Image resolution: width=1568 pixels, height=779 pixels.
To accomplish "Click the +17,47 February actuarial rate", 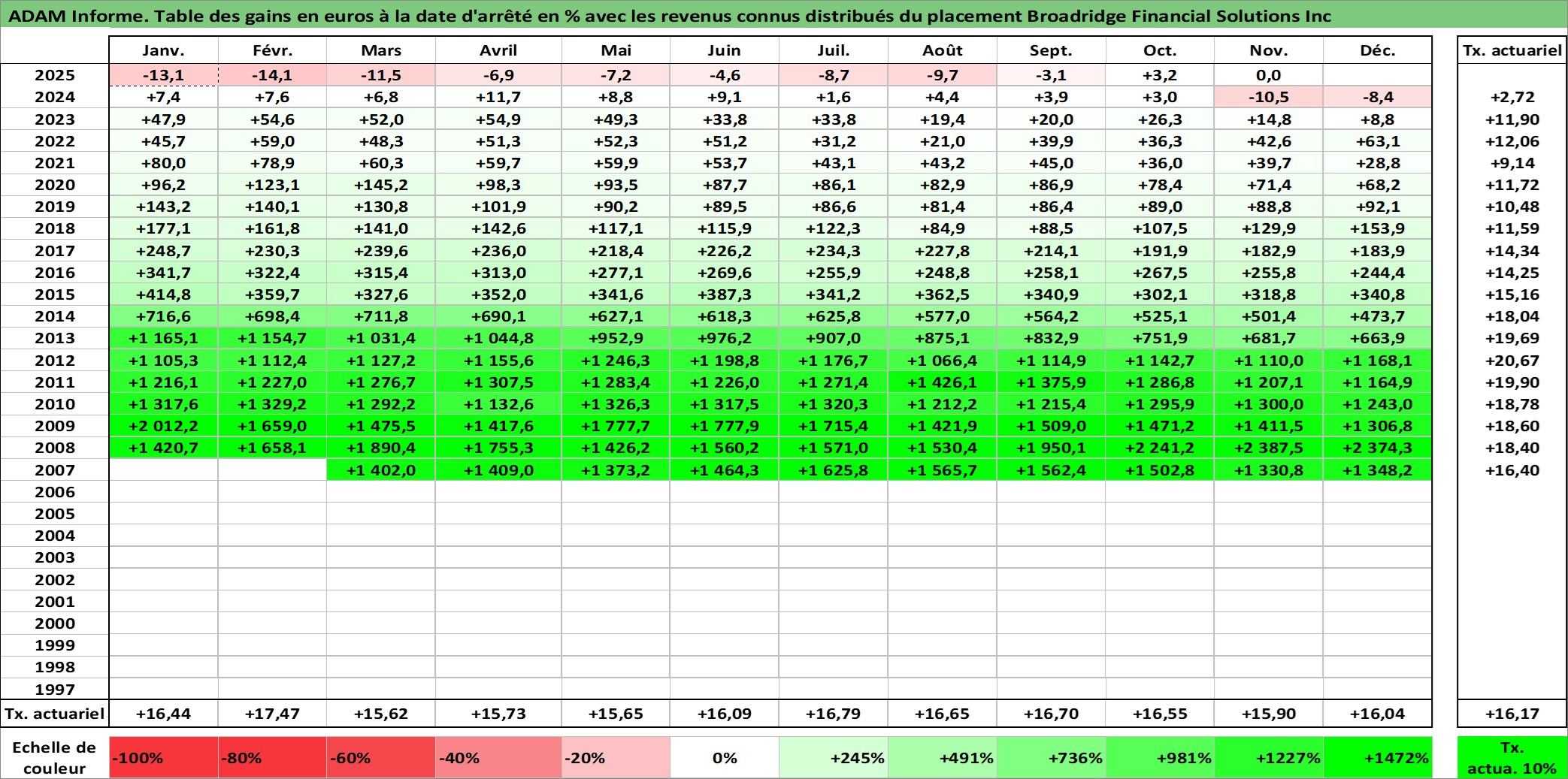I will tap(272, 714).
